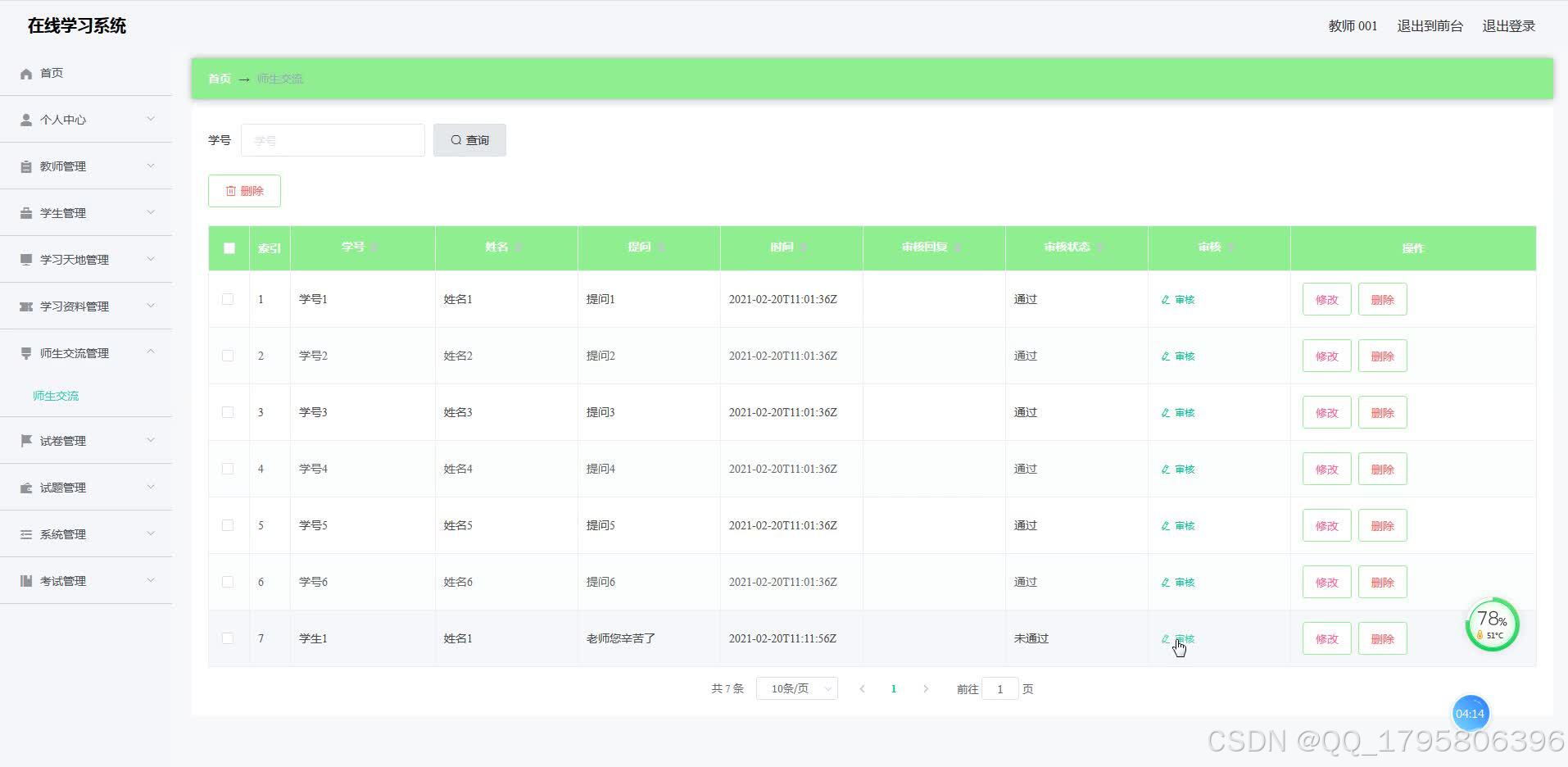Viewport: 1568px width, 767px height.
Task: Click the monitor icon beside 学习天地管理
Action: coord(26,260)
